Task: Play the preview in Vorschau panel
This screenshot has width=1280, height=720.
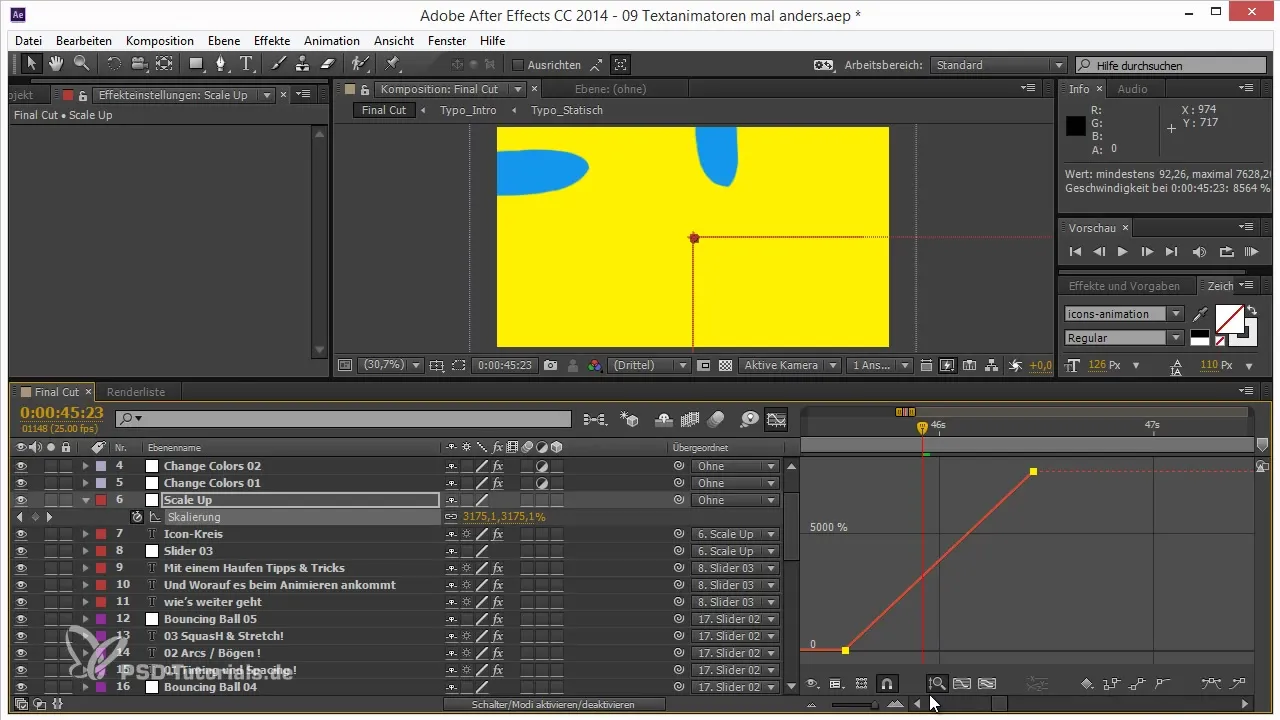Action: click(1122, 252)
